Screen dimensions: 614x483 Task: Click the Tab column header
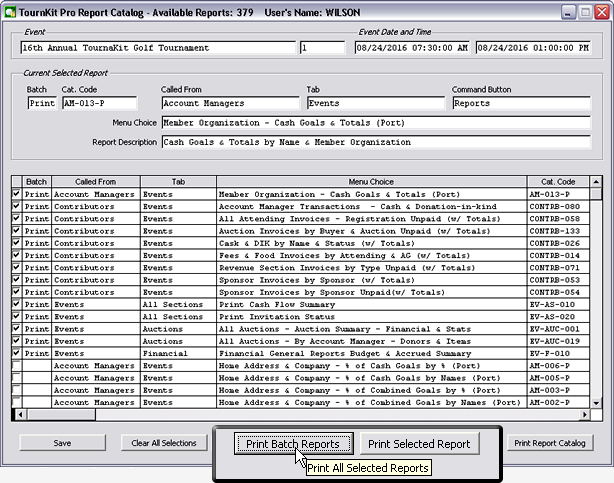pos(178,182)
